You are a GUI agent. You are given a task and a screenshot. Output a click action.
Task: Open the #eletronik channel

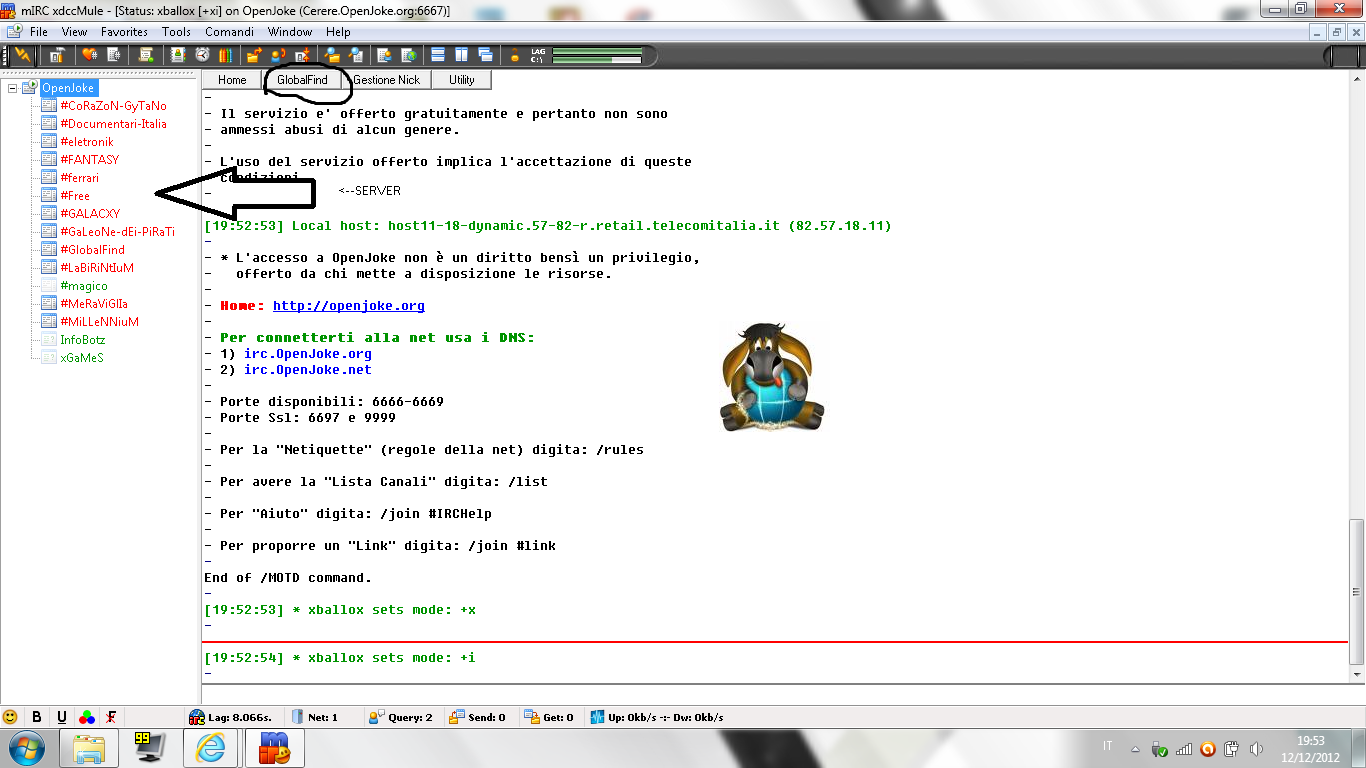click(x=87, y=142)
